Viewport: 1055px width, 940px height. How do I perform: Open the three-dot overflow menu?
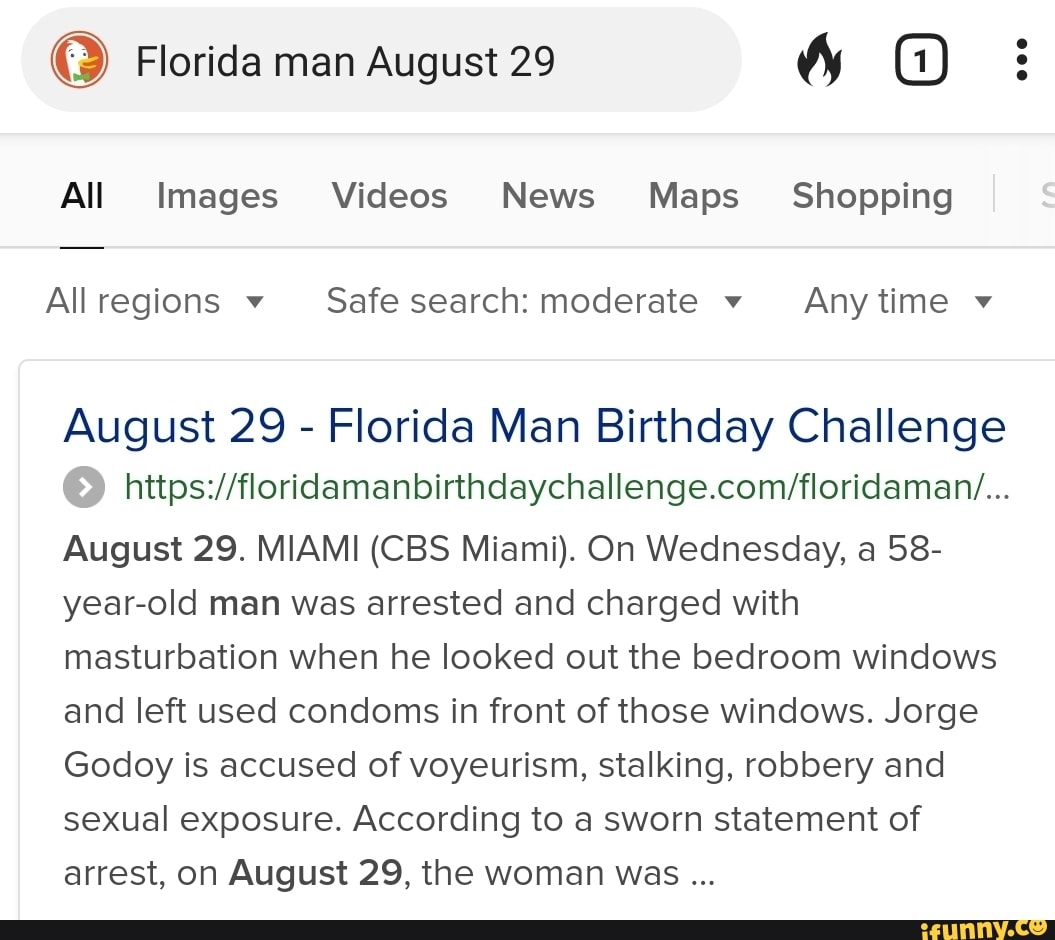(1021, 60)
